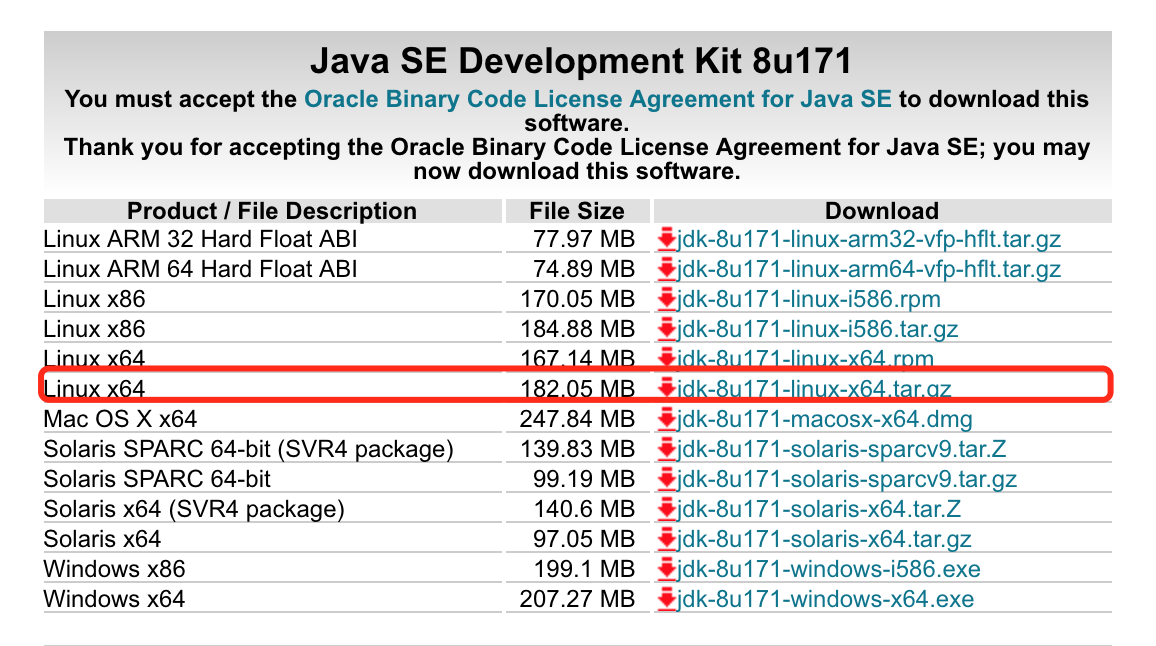Click the 247.84 MB file size
1156x646 pixels.
click(577, 419)
